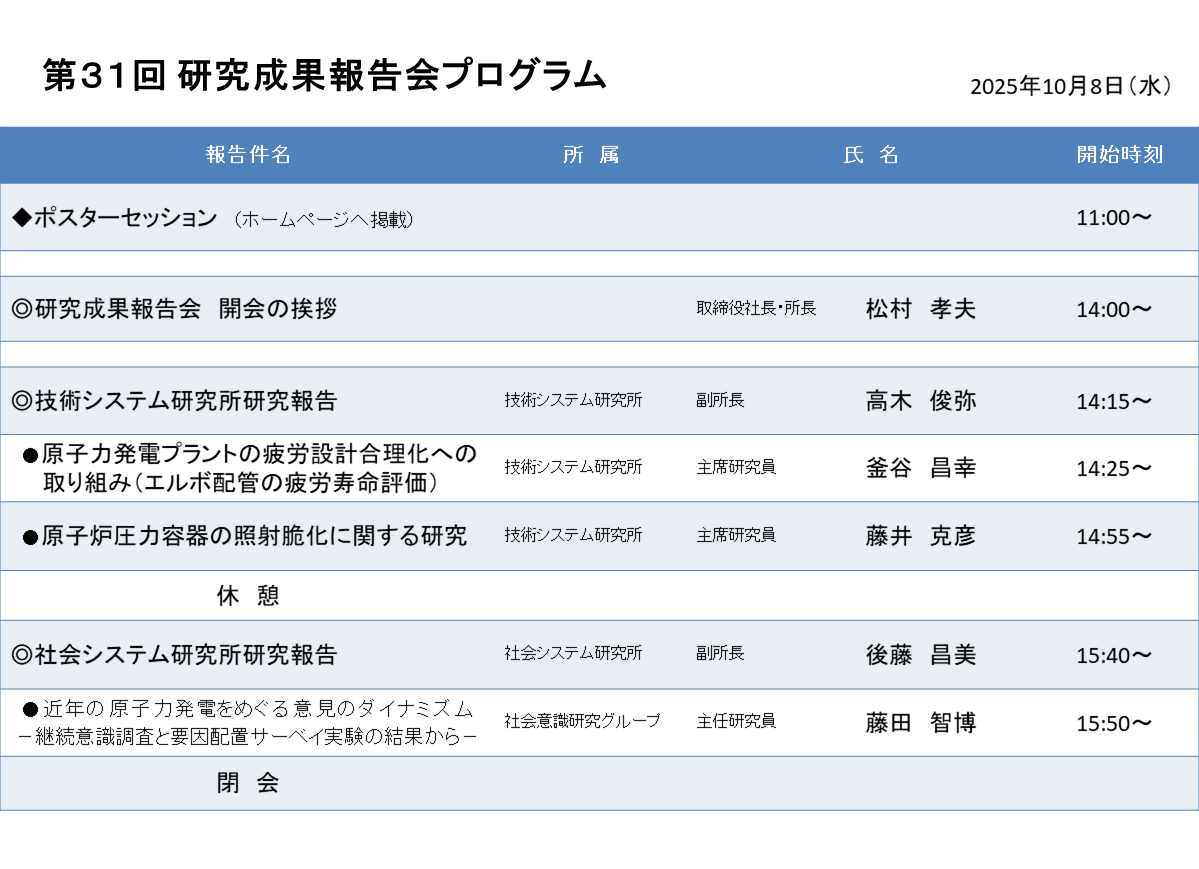
Task: Select the 14:25〜 start time
Action: [x=1114, y=468]
